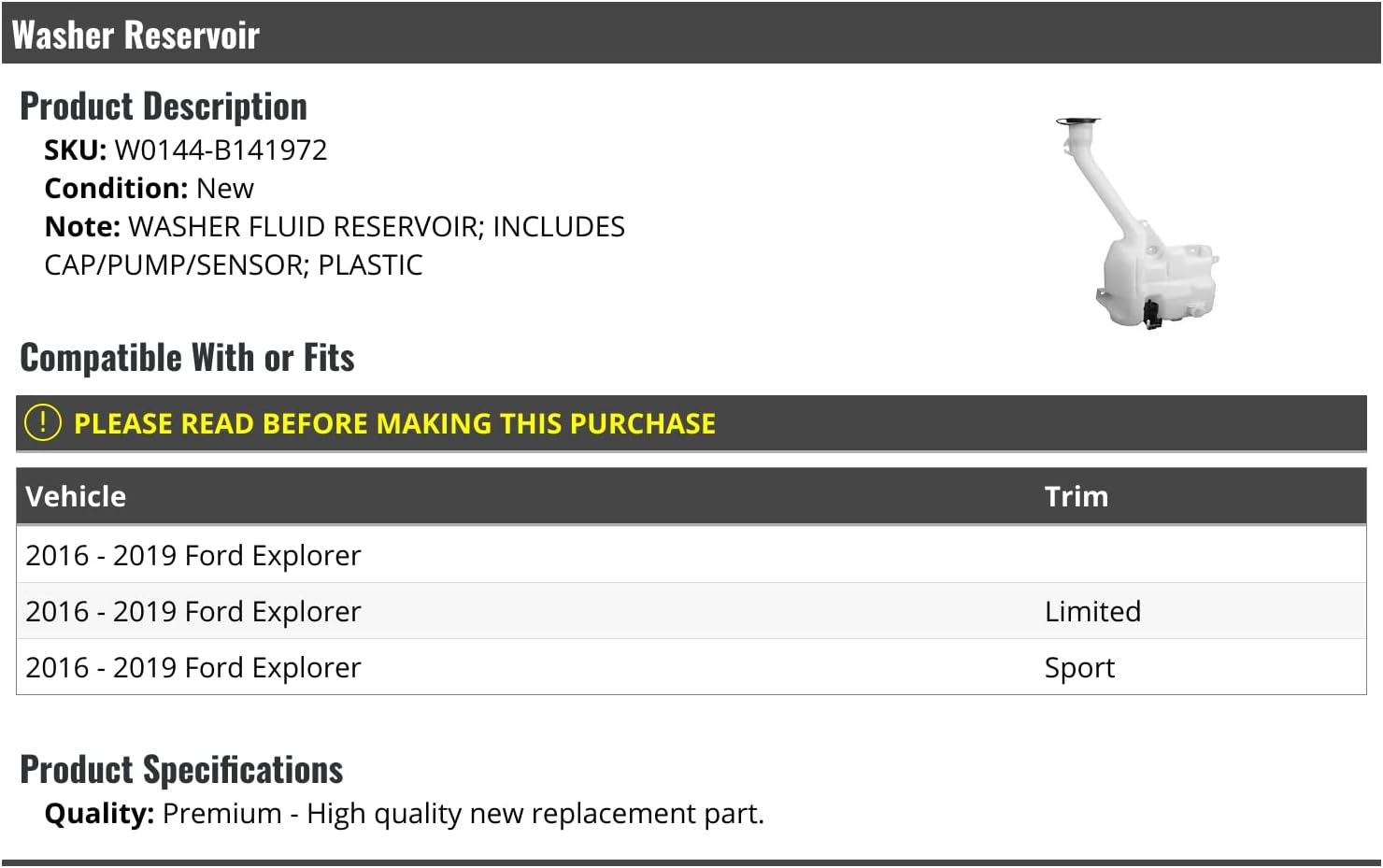Select the Ford Explorer row with Limited trim
The height and width of the screenshot is (868, 1383).
point(193,611)
